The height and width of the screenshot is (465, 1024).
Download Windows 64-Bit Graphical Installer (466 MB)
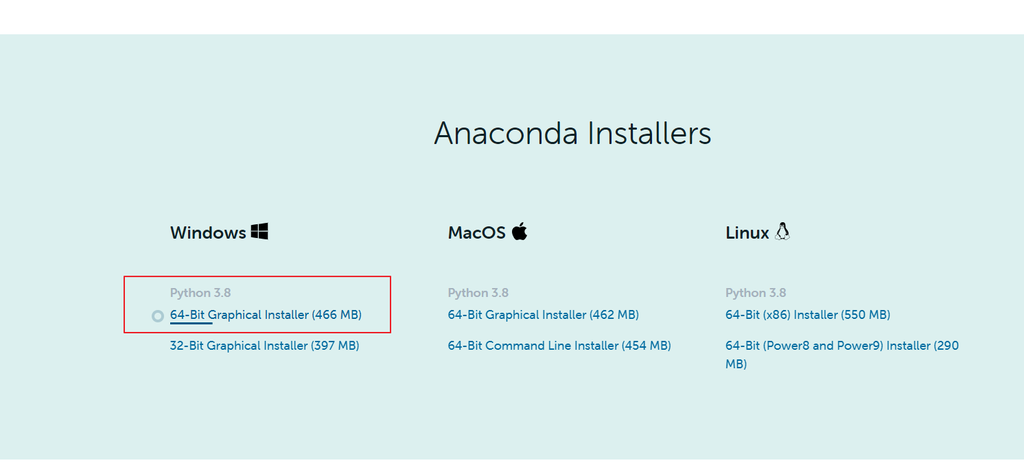[x=266, y=315]
